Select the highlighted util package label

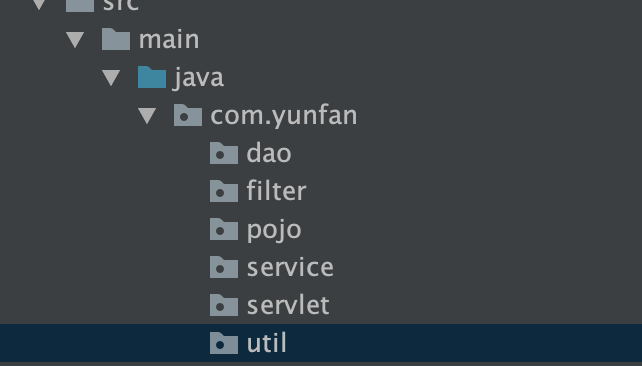[x=267, y=343]
